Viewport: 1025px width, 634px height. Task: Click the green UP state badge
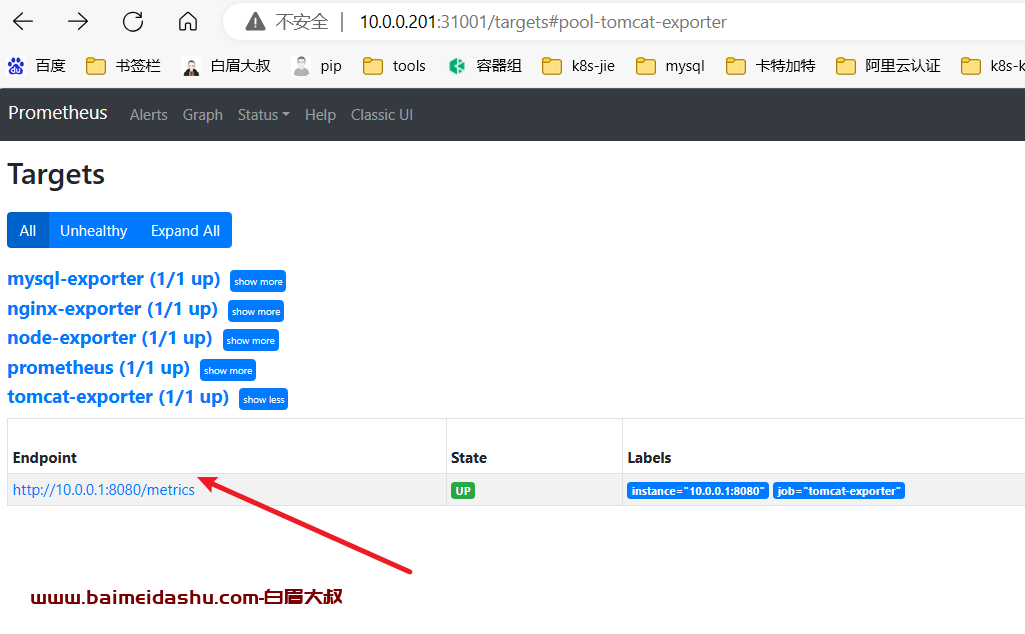click(463, 491)
